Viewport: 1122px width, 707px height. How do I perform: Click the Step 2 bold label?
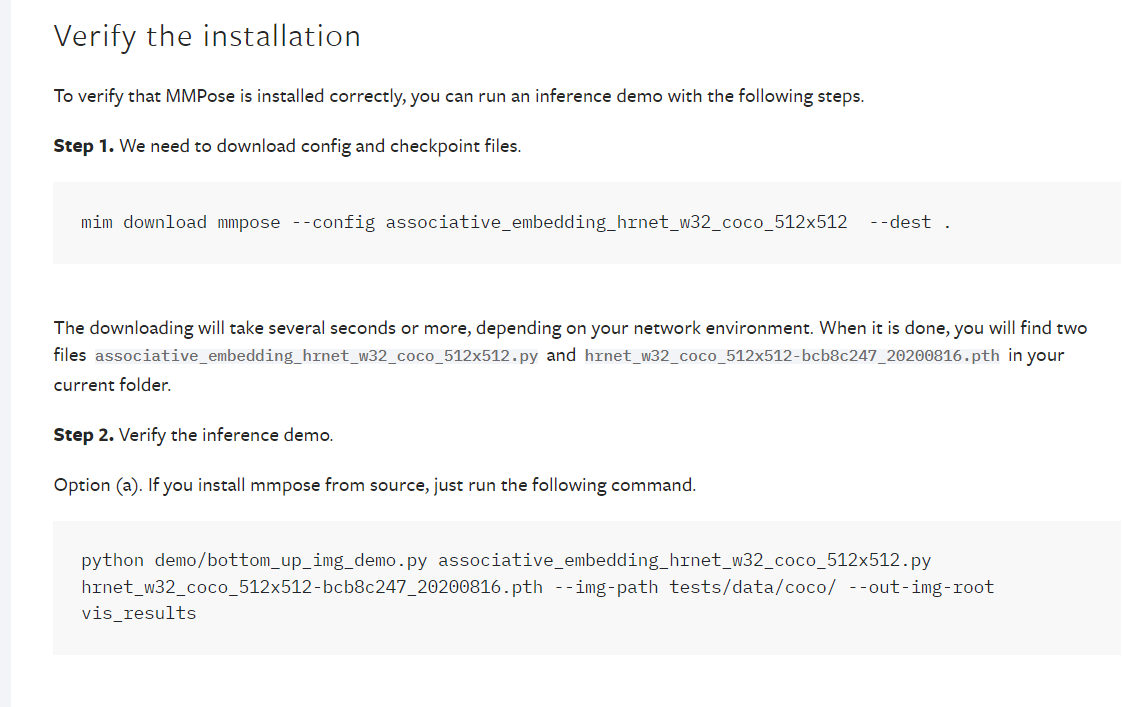[x=83, y=434]
